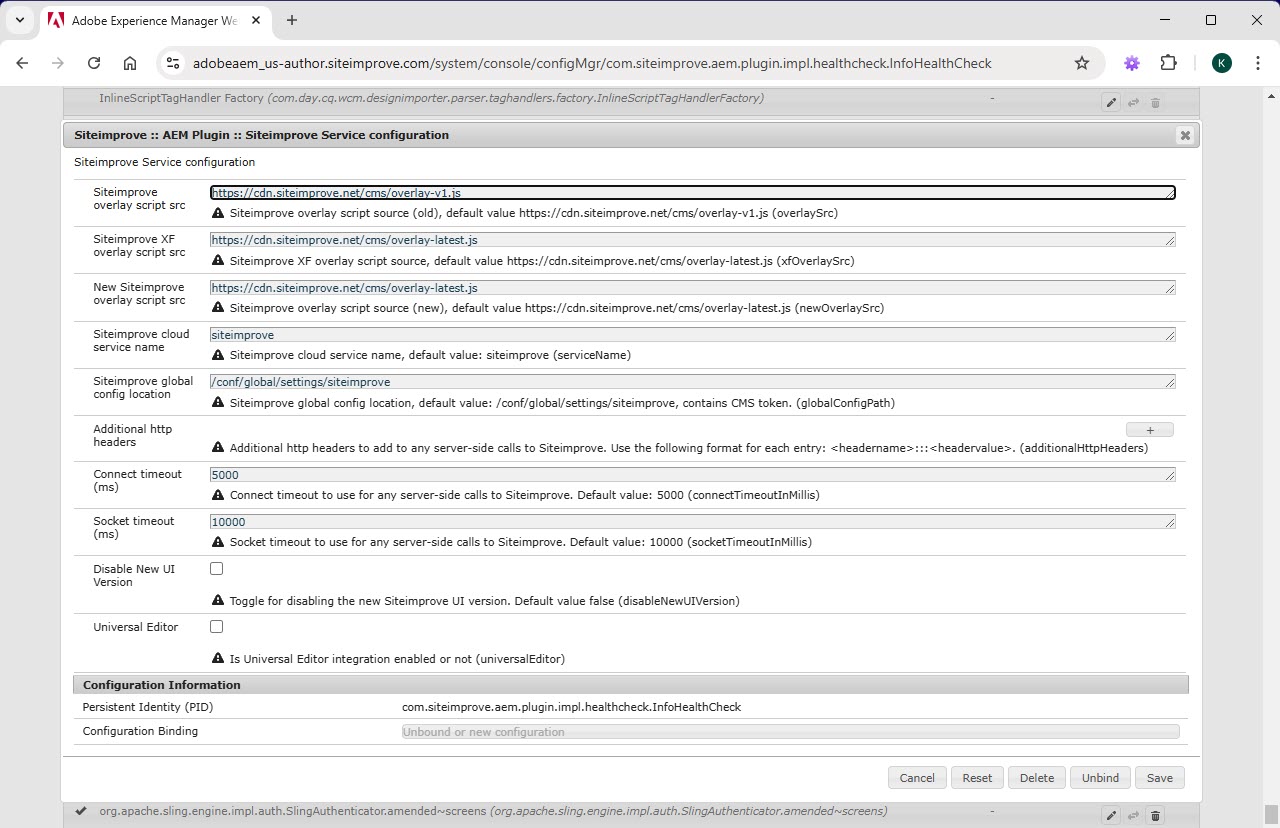Bookmark this page with the star icon
1280x828 pixels.
1082,63
